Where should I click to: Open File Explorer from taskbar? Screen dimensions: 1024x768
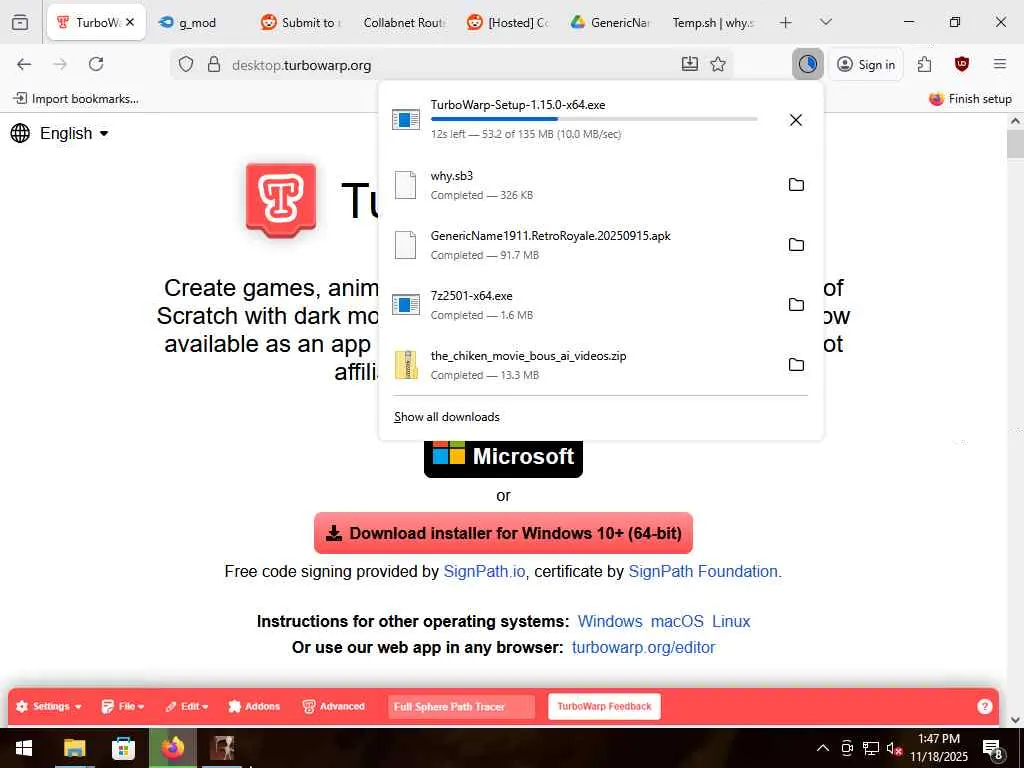coord(74,748)
